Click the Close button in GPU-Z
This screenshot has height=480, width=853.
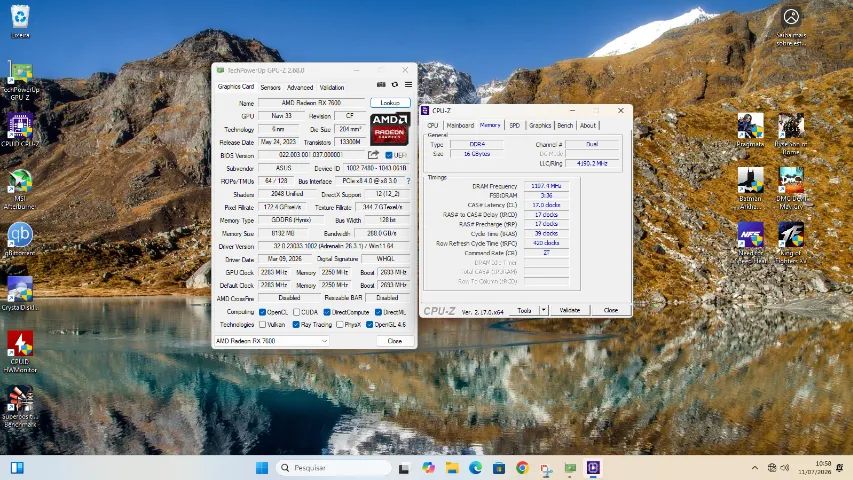[395, 341]
